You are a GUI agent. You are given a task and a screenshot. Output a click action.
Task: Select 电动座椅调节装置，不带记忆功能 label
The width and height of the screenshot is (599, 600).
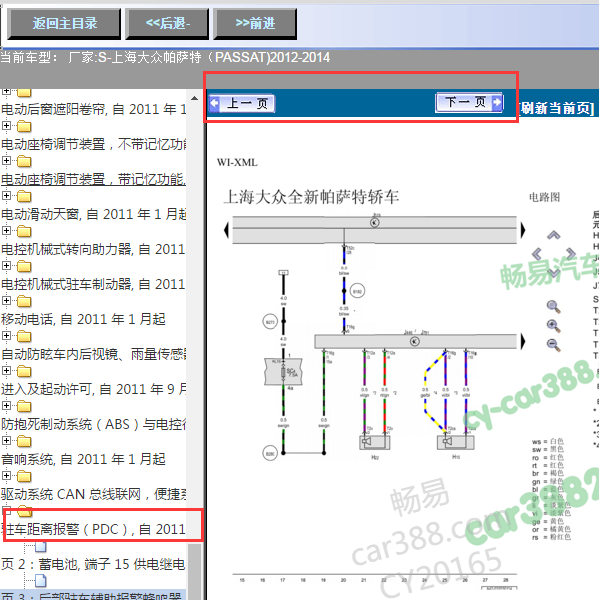[x=93, y=144]
